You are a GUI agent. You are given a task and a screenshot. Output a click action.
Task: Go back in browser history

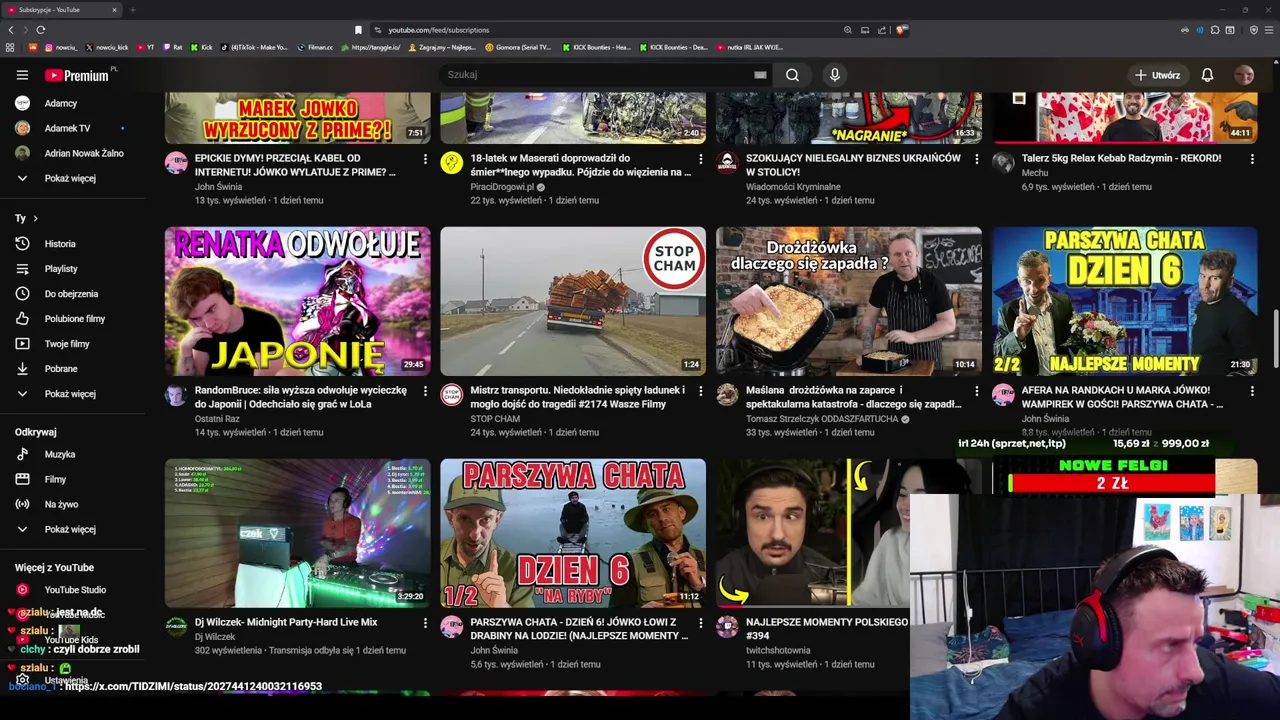[11, 30]
